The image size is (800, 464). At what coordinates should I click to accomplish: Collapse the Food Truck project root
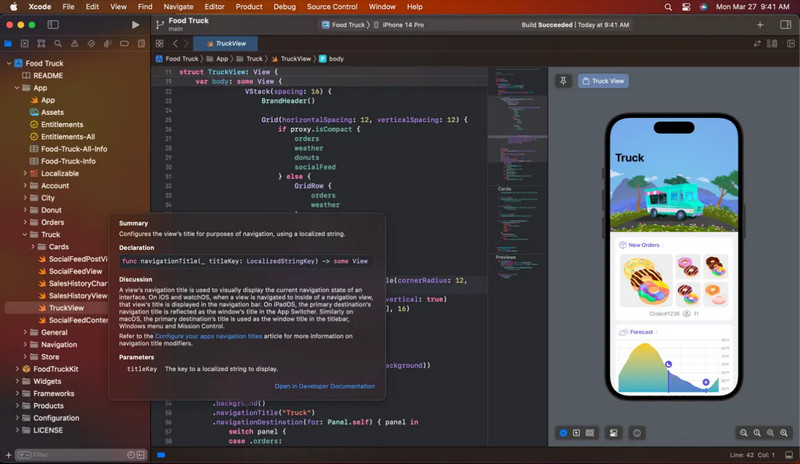click(9, 63)
